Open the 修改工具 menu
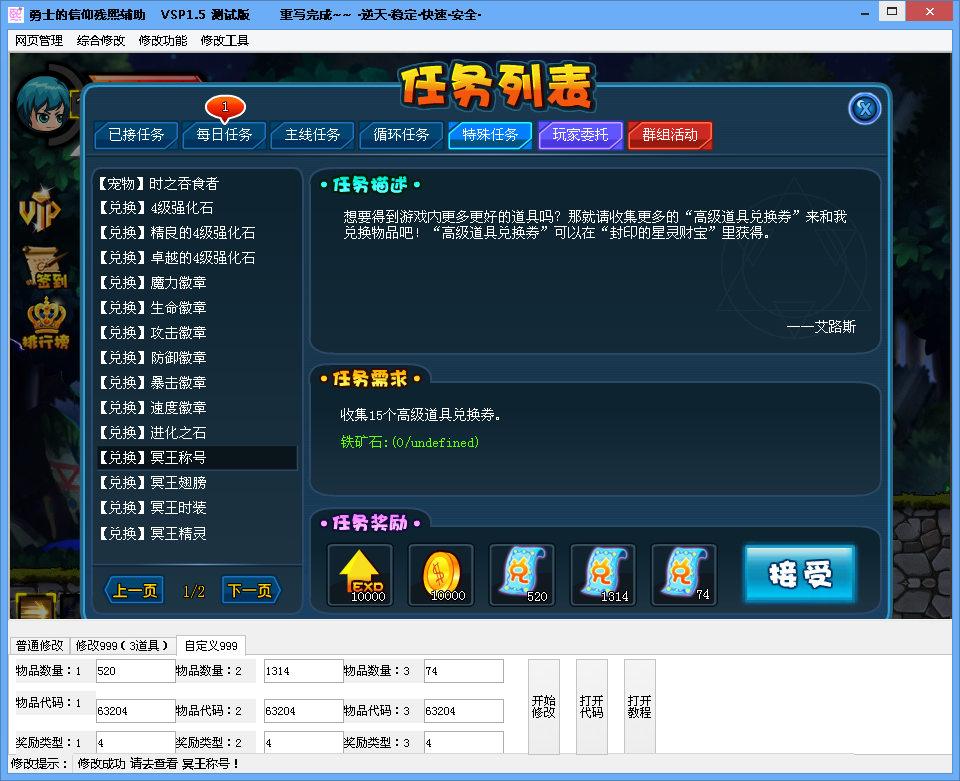The image size is (960, 781). click(x=224, y=41)
